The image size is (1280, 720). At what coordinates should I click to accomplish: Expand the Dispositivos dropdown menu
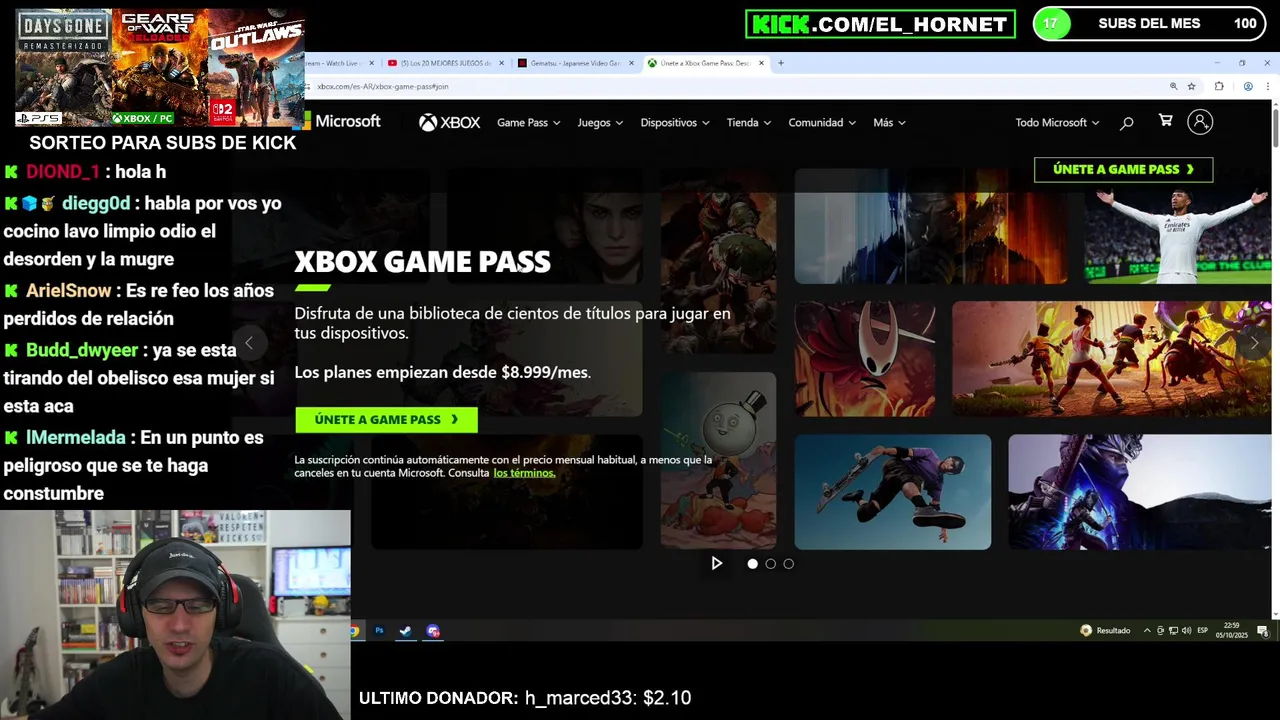[x=675, y=123]
